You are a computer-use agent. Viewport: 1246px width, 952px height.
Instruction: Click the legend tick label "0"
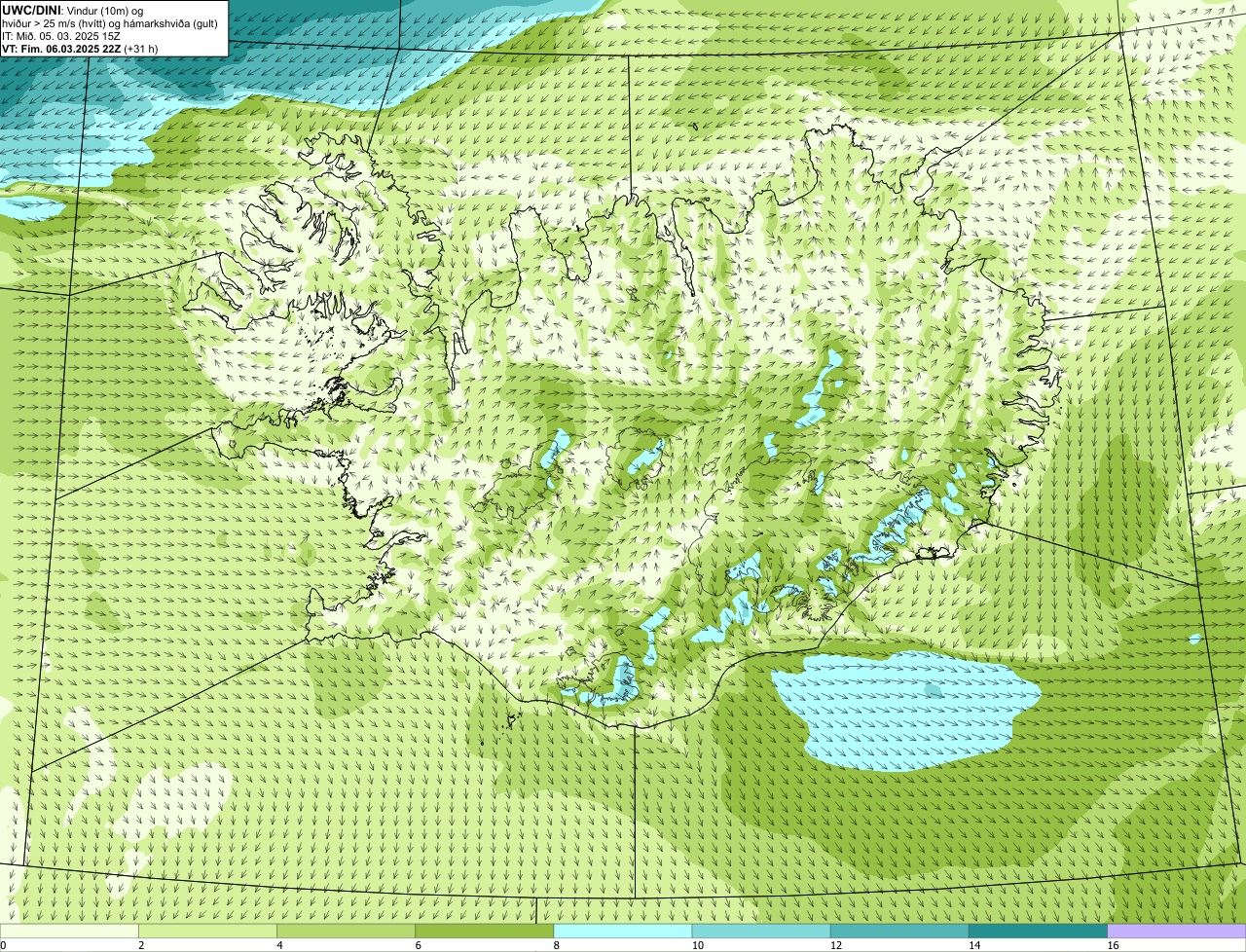pos(3,945)
